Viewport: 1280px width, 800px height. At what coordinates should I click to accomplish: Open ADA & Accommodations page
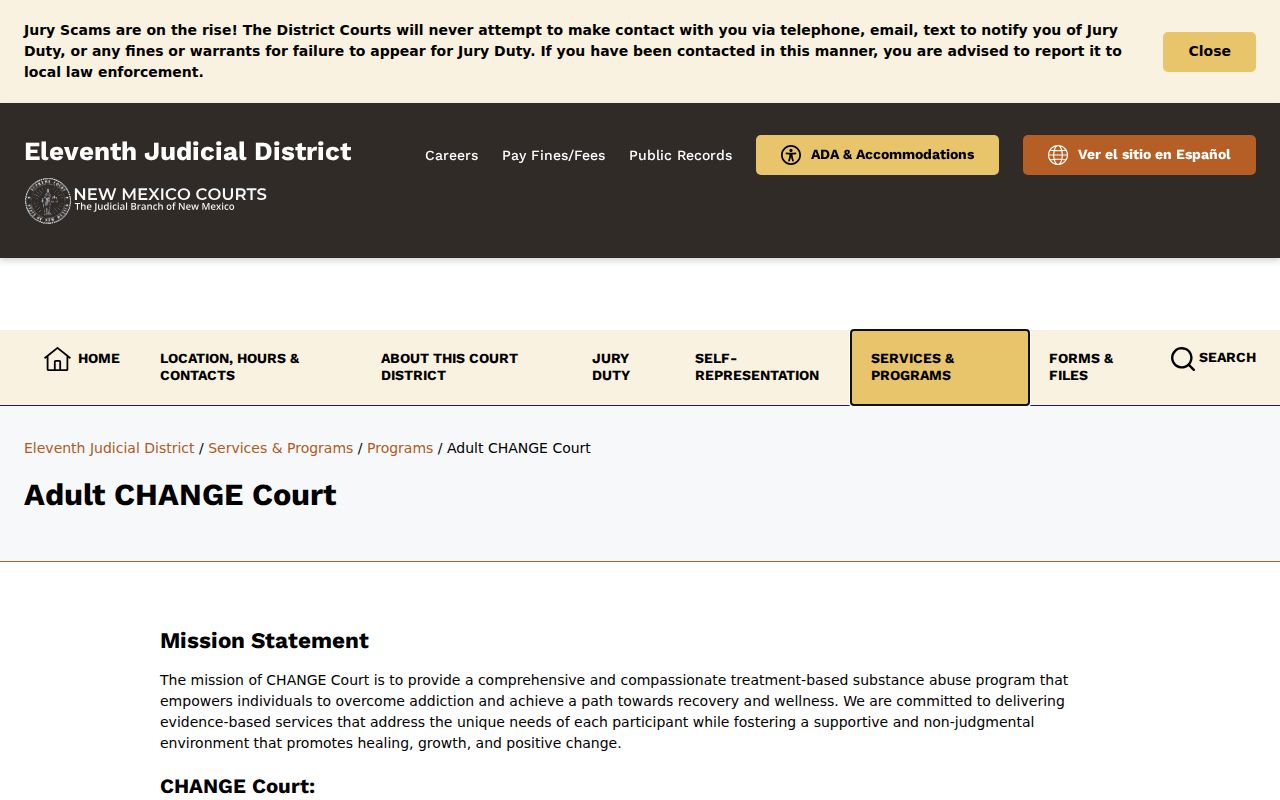[877, 155]
